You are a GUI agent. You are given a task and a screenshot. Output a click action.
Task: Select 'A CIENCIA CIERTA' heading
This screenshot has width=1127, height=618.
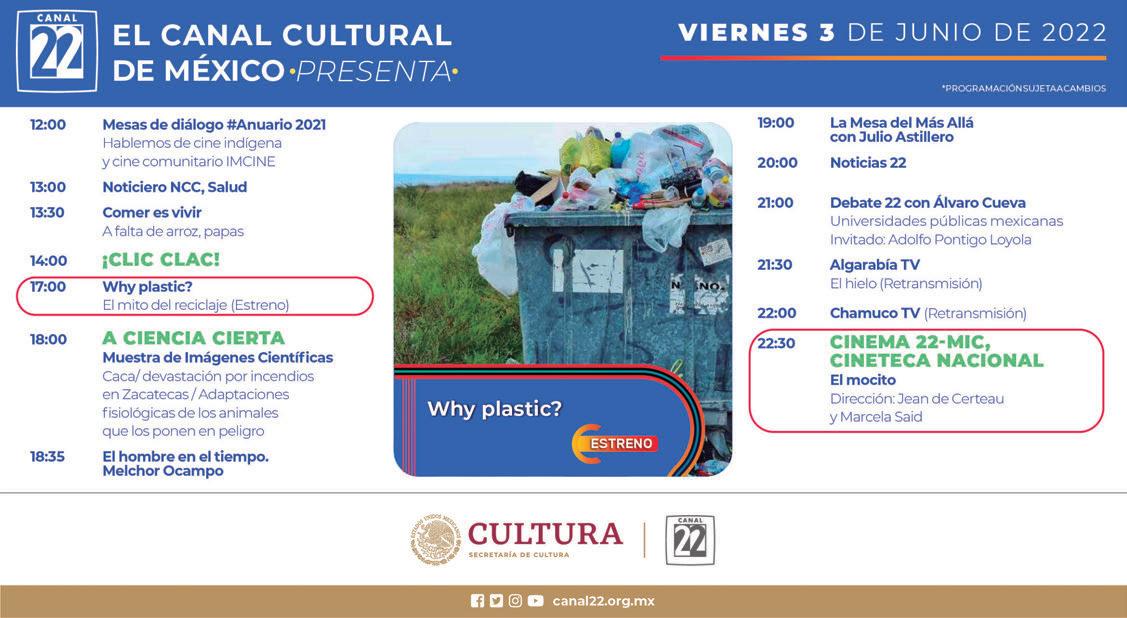pos(193,338)
